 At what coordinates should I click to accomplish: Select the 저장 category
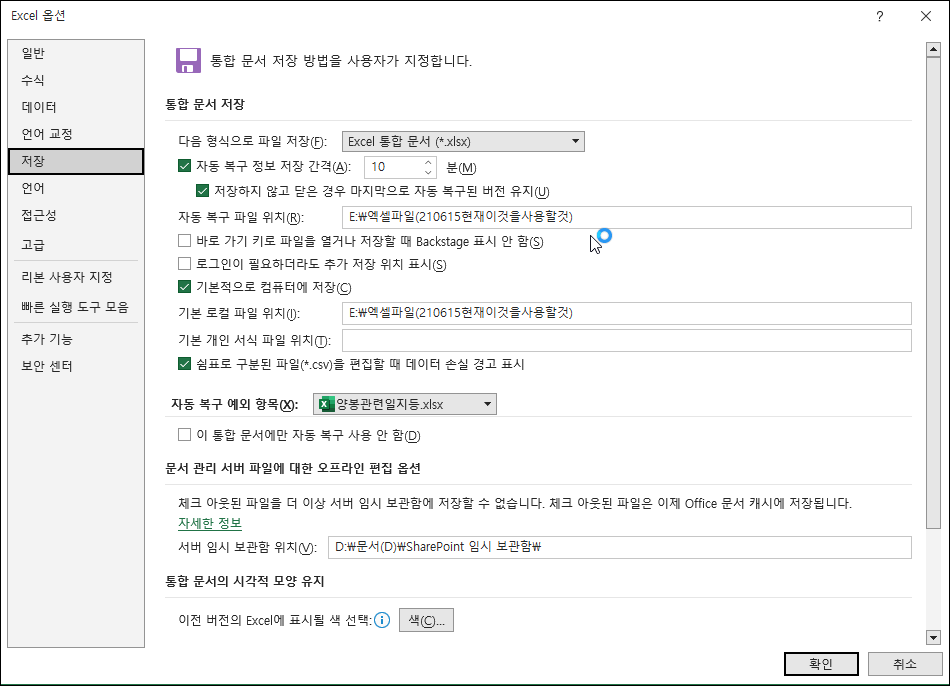[76, 161]
